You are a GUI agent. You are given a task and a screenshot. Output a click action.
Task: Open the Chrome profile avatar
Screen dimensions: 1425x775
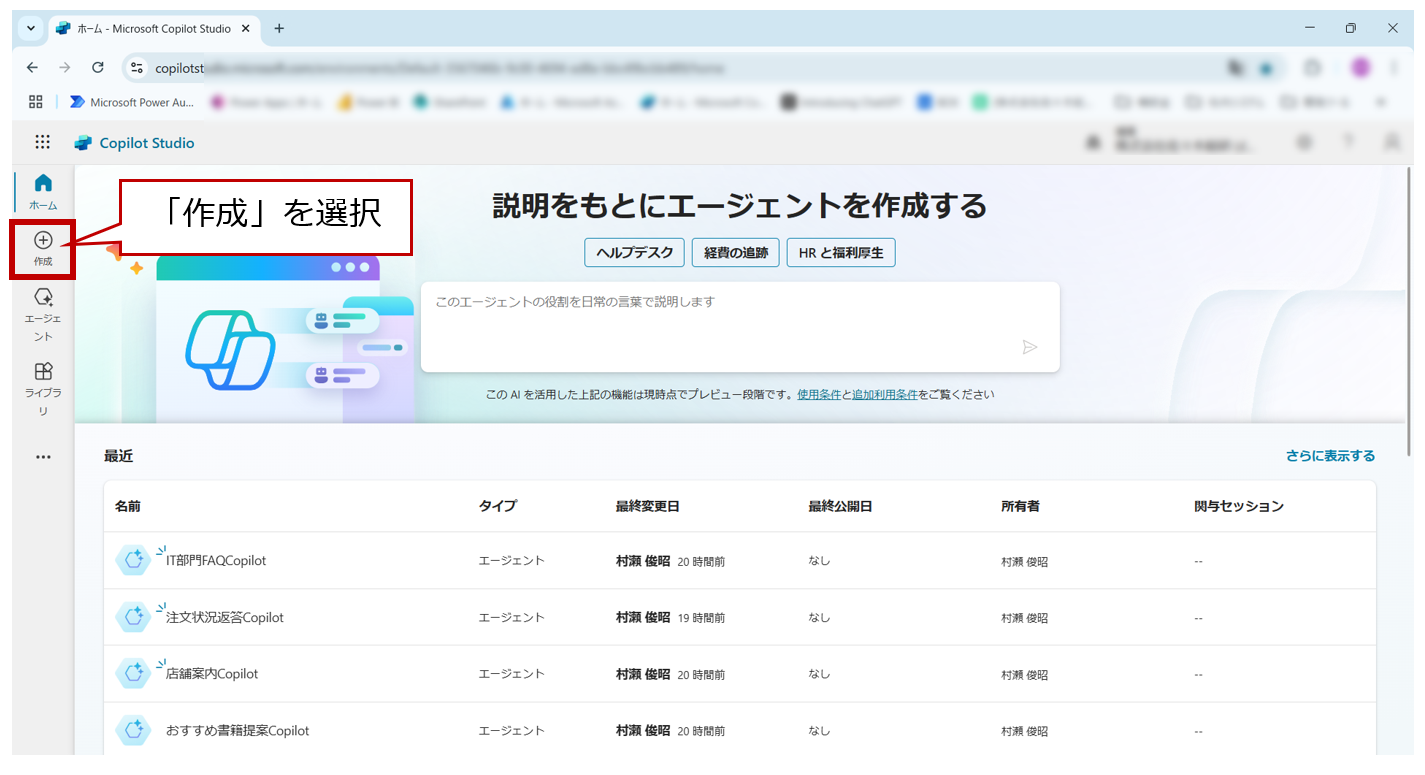click(x=1360, y=68)
